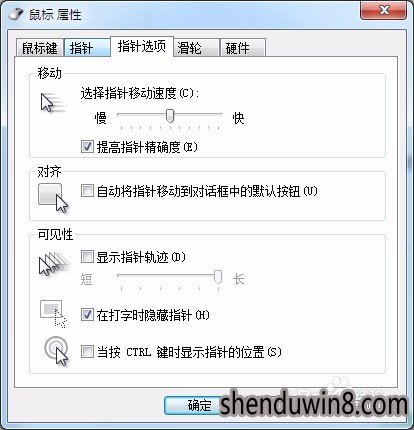
Task: Select the 滑轮 tab
Action: point(196,48)
